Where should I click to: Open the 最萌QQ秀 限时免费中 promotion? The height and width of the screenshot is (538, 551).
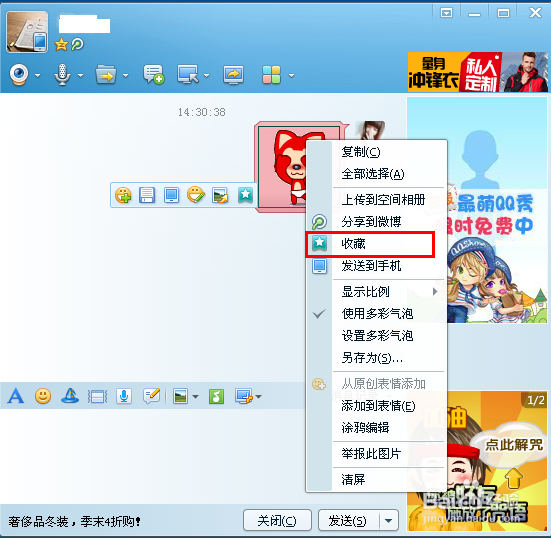click(477, 210)
